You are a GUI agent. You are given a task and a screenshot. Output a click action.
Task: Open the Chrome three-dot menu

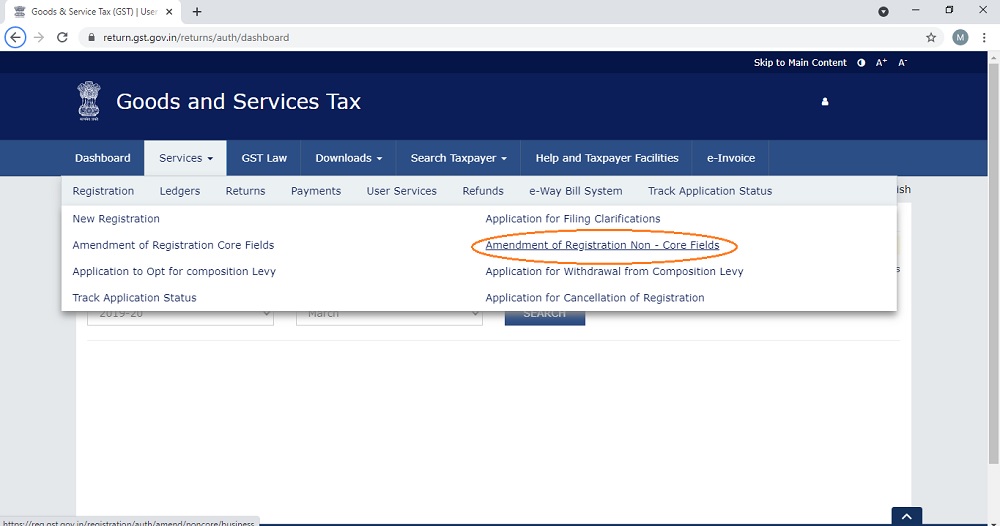984,38
